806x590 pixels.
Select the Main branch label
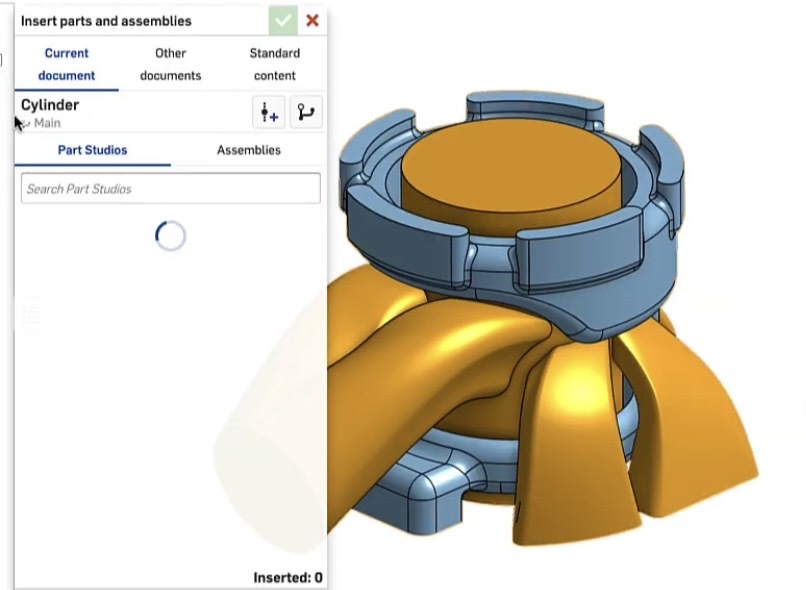click(x=47, y=123)
